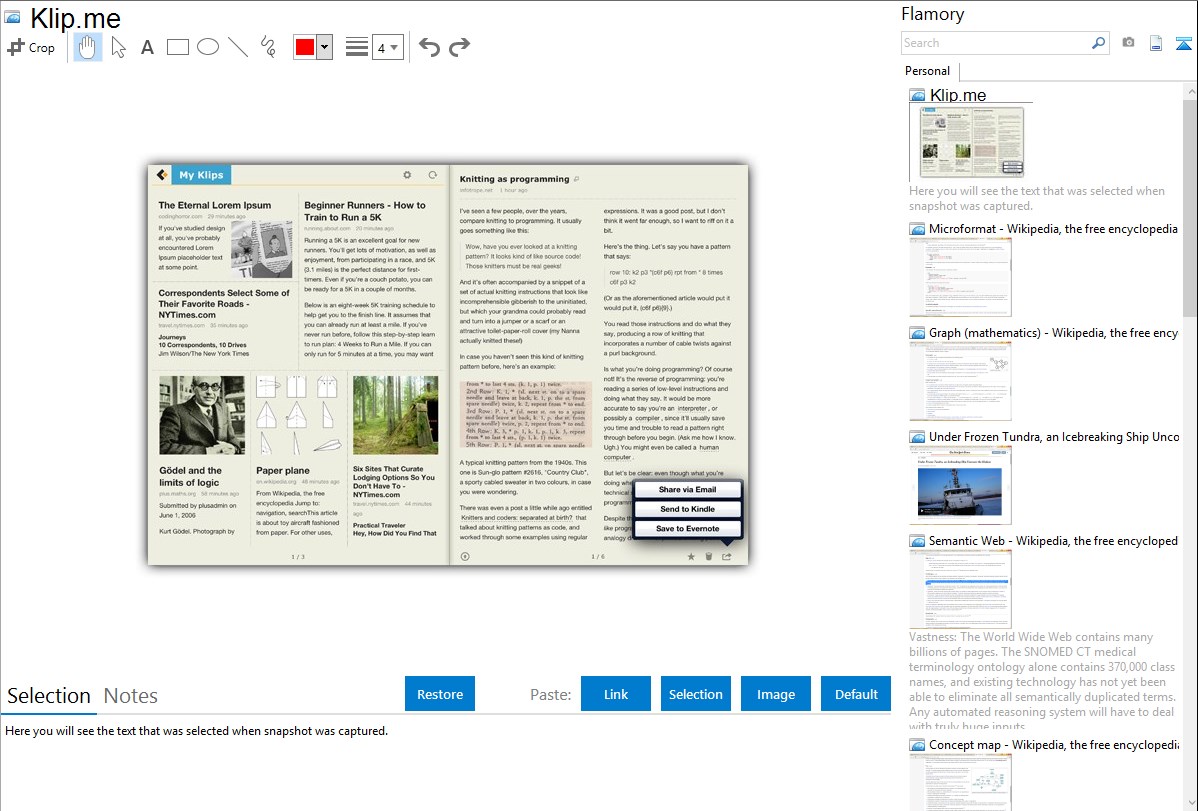Click the Knitting as programming headline
The height and width of the screenshot is (811, 1198).
pyautogui.click(x=514, y=179)
